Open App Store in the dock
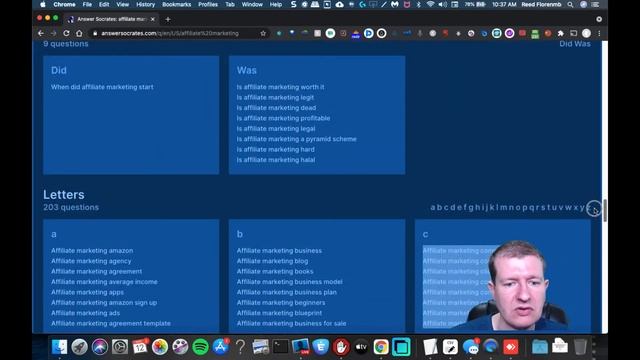The width and height of the screenshot is (640, 360). click(x=220, y=347)
